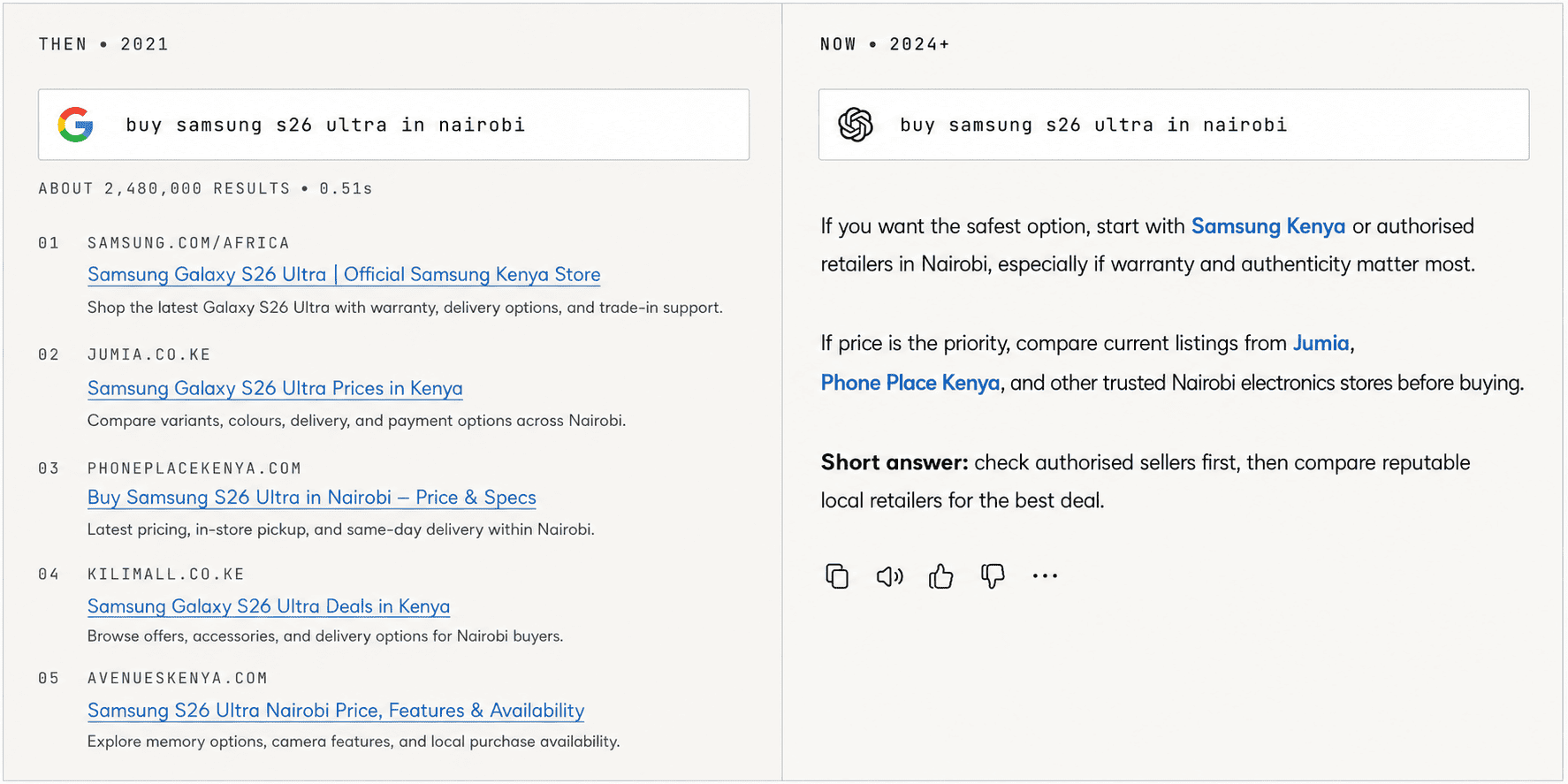This screenshot has height=784, width=1568.
Task: Follow the Phone Place Kenya link in answer
Action: click(910, 383)
